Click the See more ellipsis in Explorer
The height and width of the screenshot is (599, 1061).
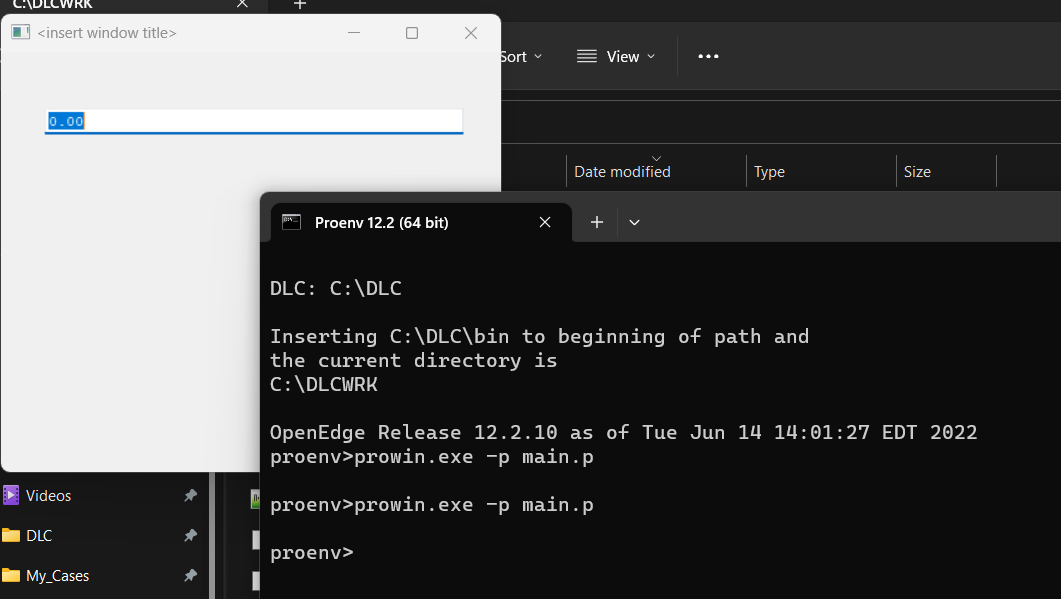(708, 56)
